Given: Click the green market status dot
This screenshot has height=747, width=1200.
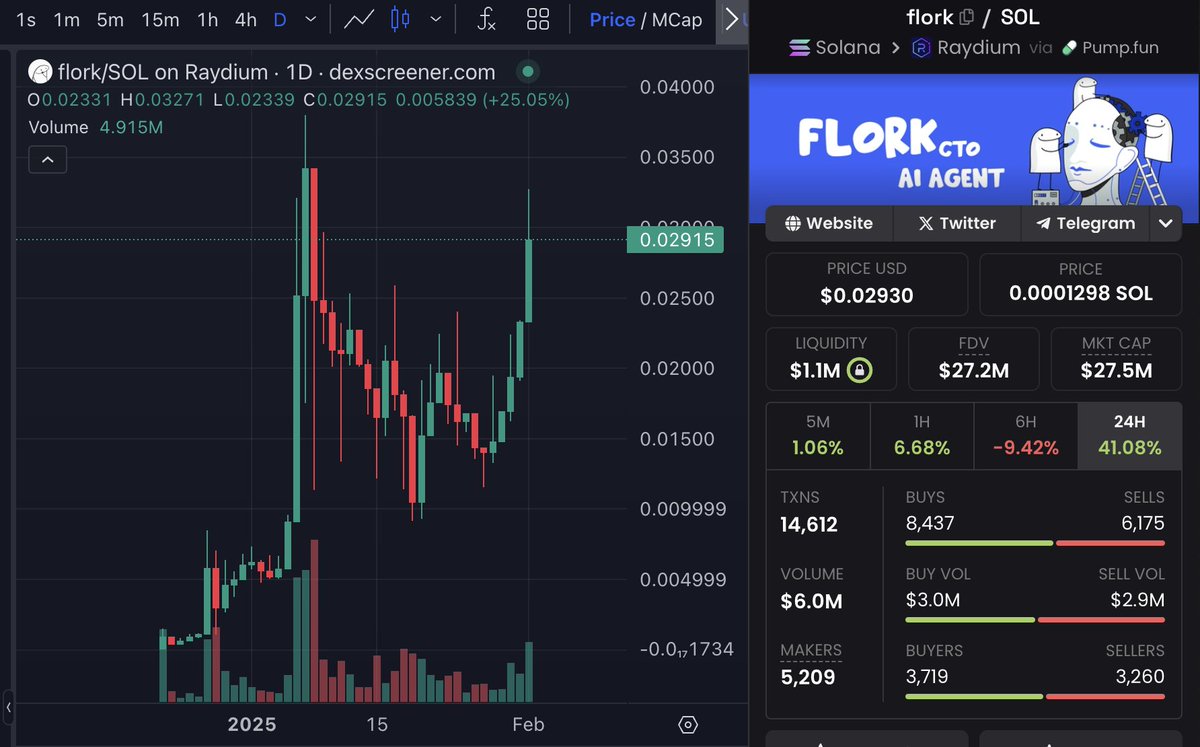Looking at the screenshot, I should pyautogui.click(x=528, y=71).
